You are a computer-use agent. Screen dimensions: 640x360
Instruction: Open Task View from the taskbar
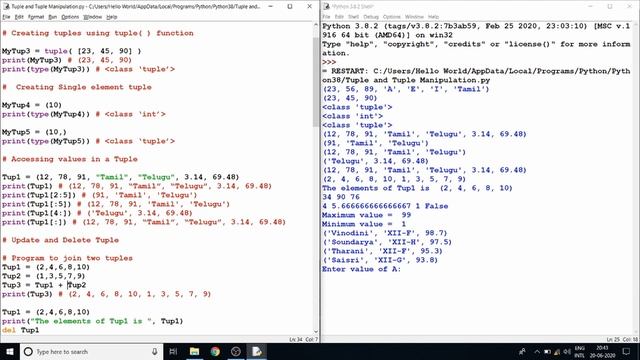point(173,351)
